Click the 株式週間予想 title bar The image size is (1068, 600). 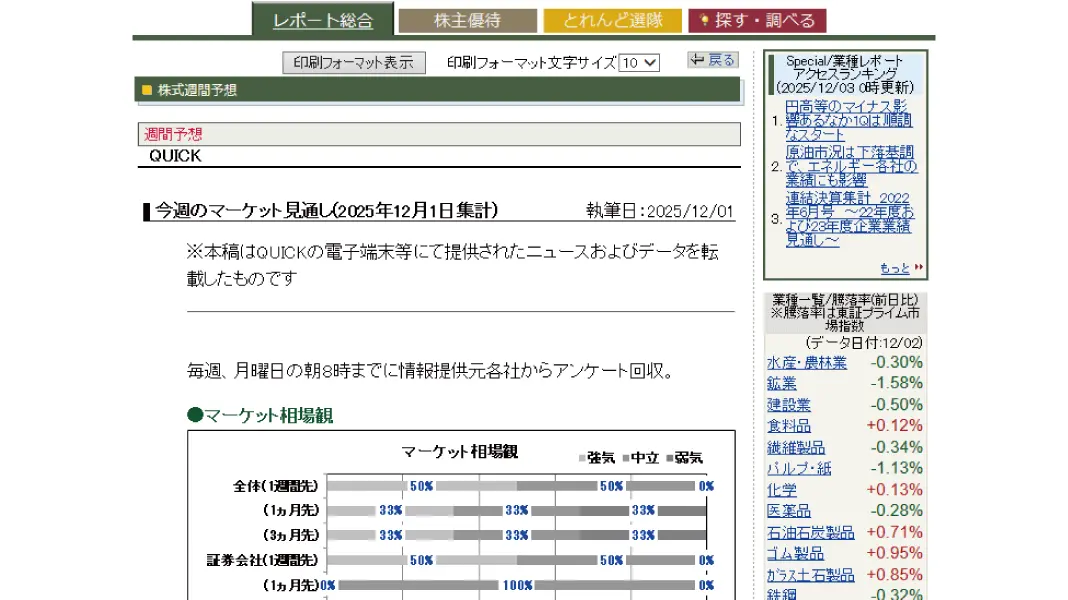[x=437, y=90]
